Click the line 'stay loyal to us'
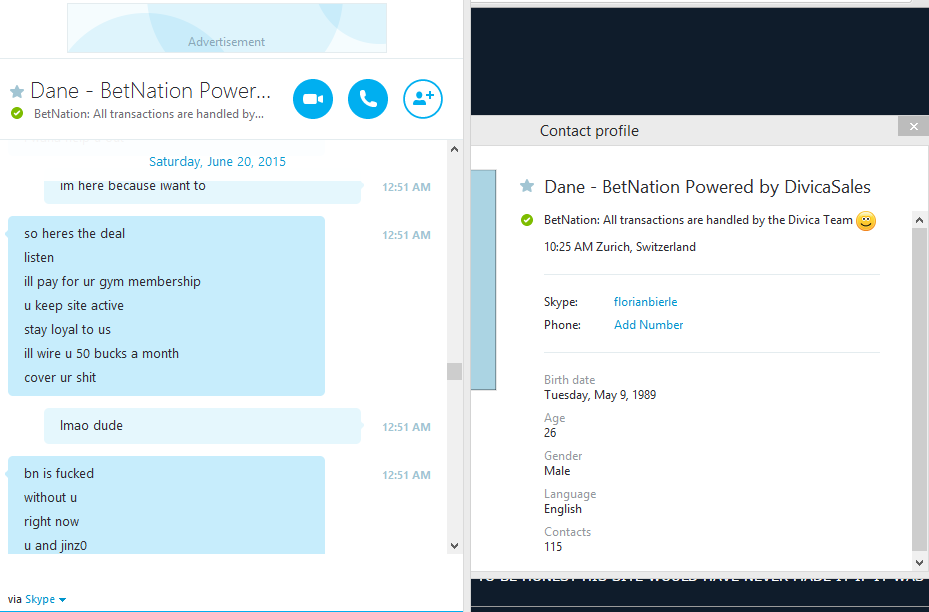 click(x=68, y=329)
